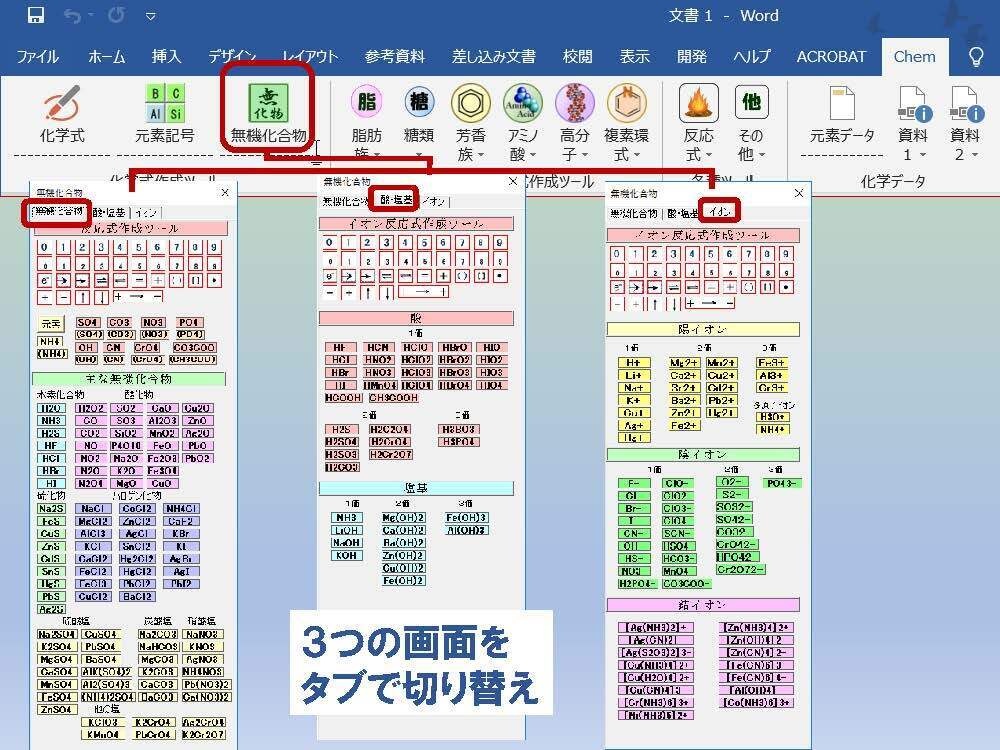This screenshot has height=750, width=1000.
Task: Insert [Co(NH3)6]3+ complex ion
Action: (x=756, y=702)
